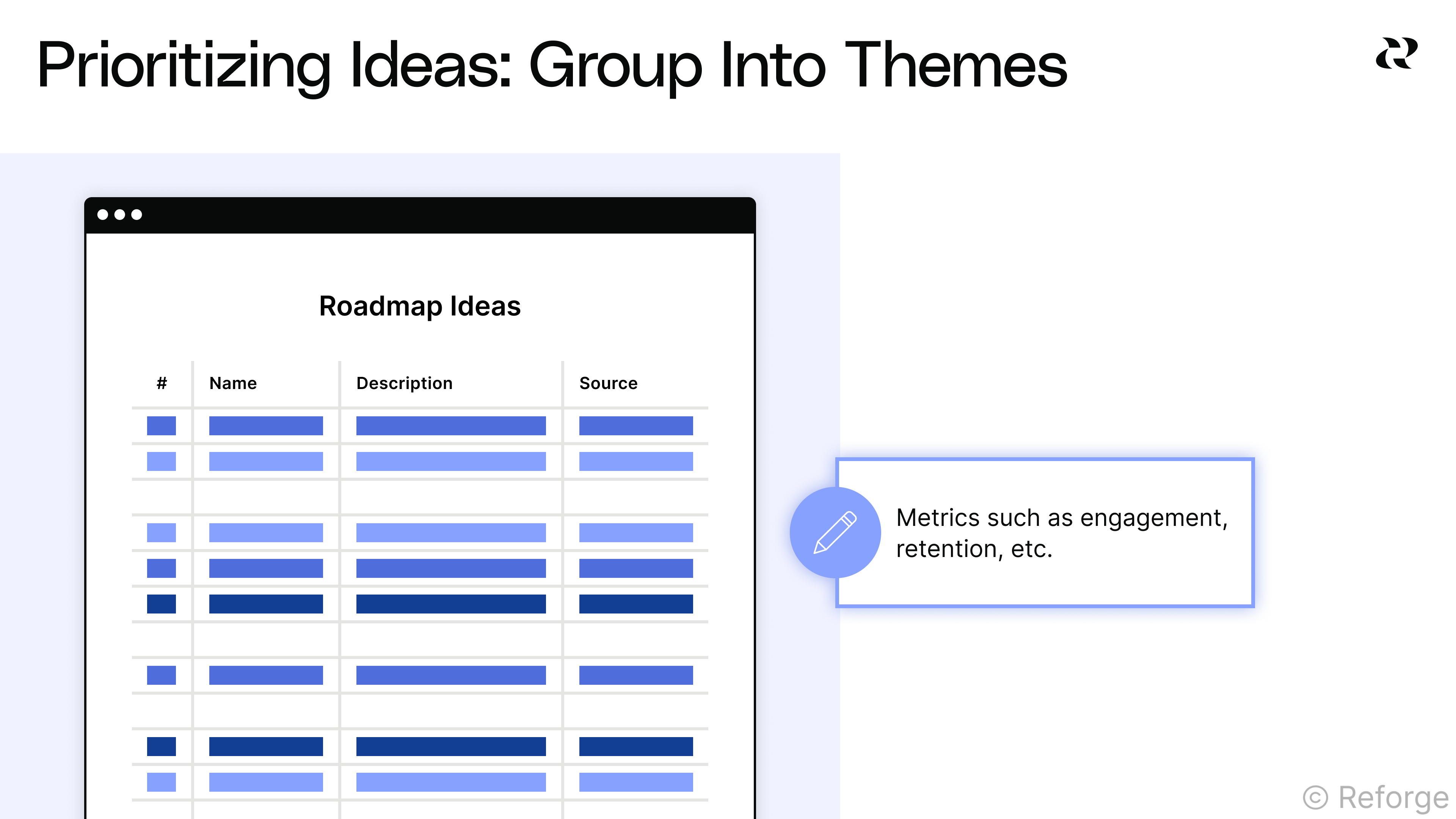This screenshot has height=819, width=1456.
Task: Click the first white dot in the window bar
Action: (x=103, y=215)
